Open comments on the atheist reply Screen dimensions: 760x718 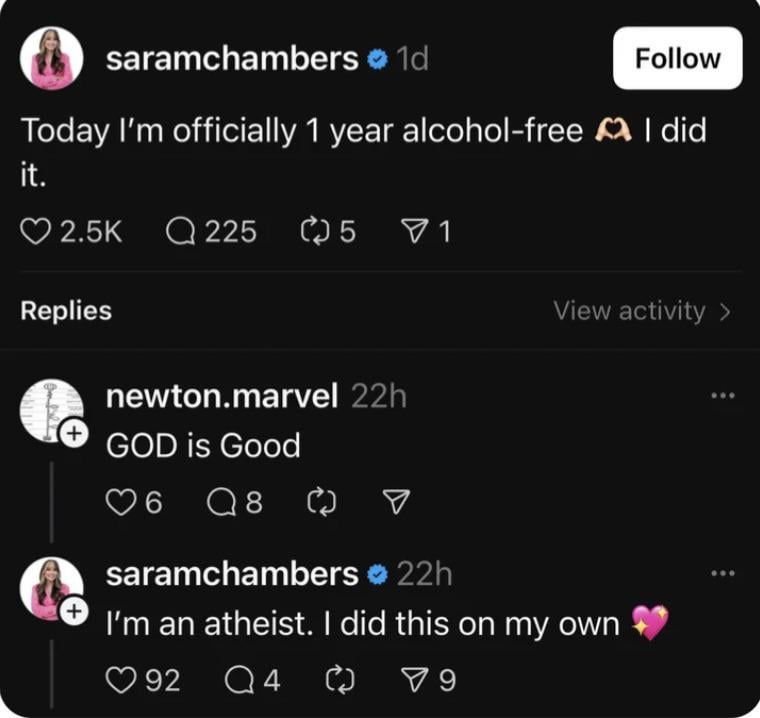[x=239, y=681]
